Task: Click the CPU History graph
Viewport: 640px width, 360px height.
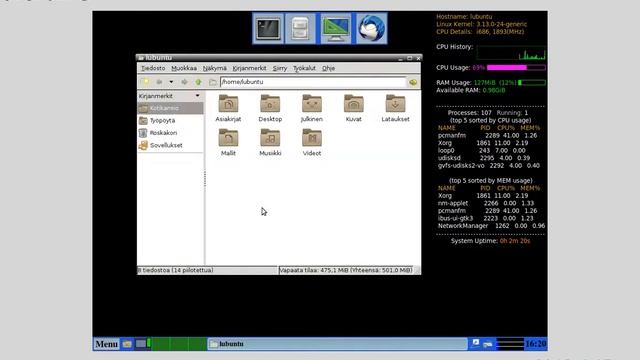Action: click(x=511, y=53)
